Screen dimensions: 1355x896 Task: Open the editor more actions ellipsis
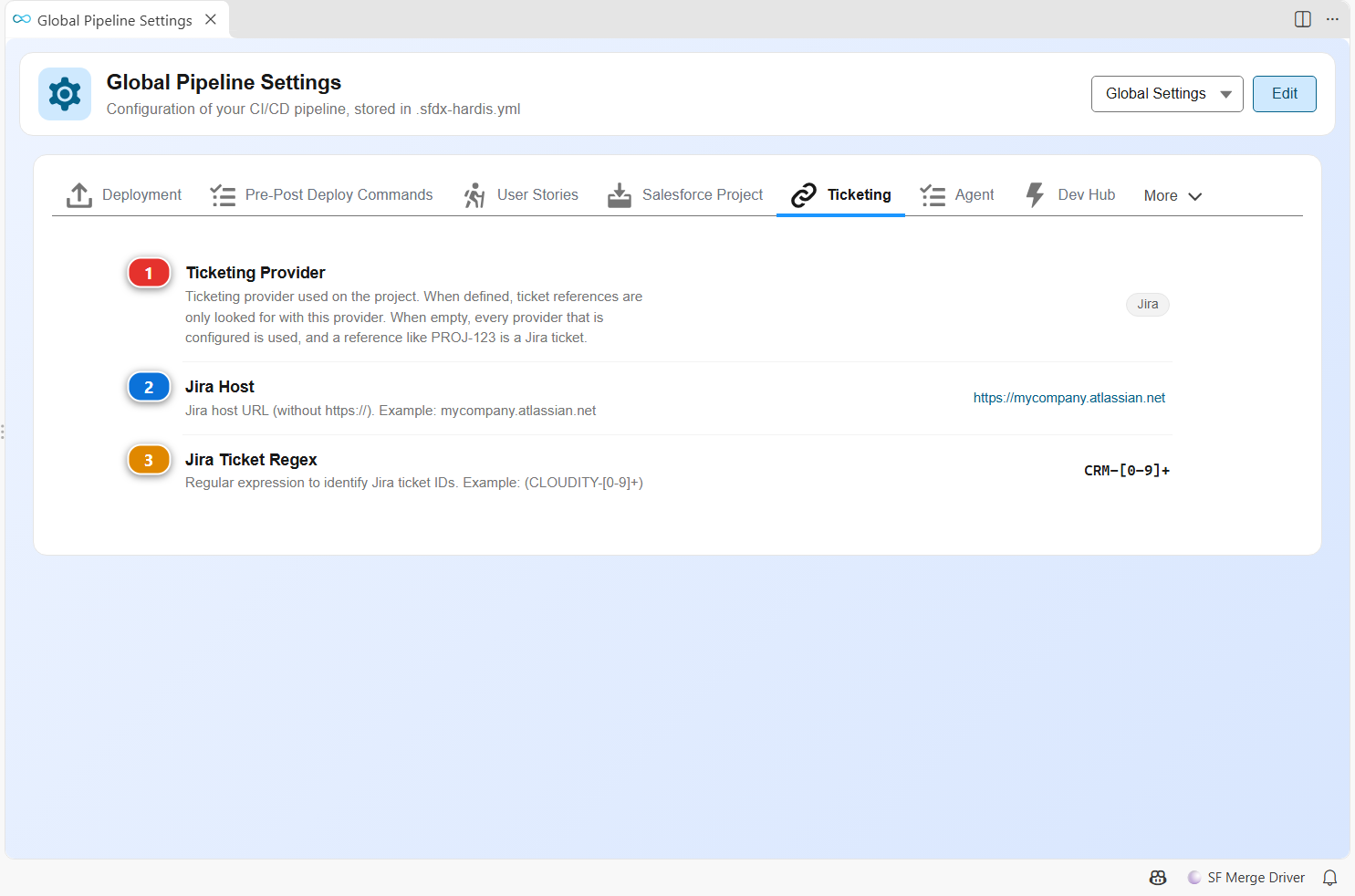[1332, 19]
